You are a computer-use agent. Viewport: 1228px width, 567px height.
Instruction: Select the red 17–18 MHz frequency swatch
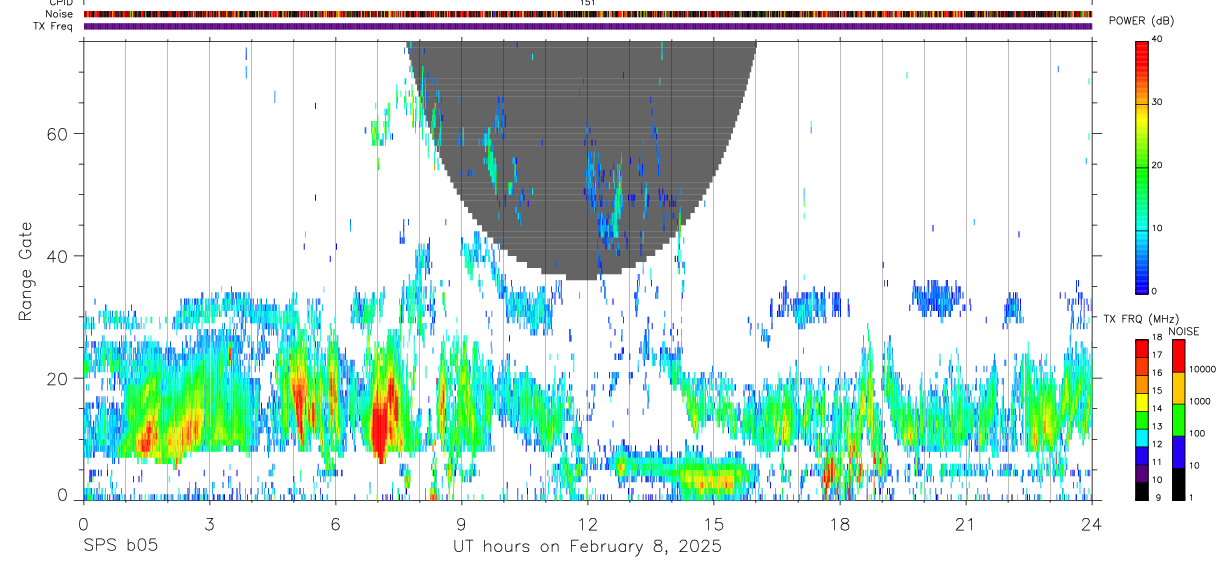(1142, 349)
